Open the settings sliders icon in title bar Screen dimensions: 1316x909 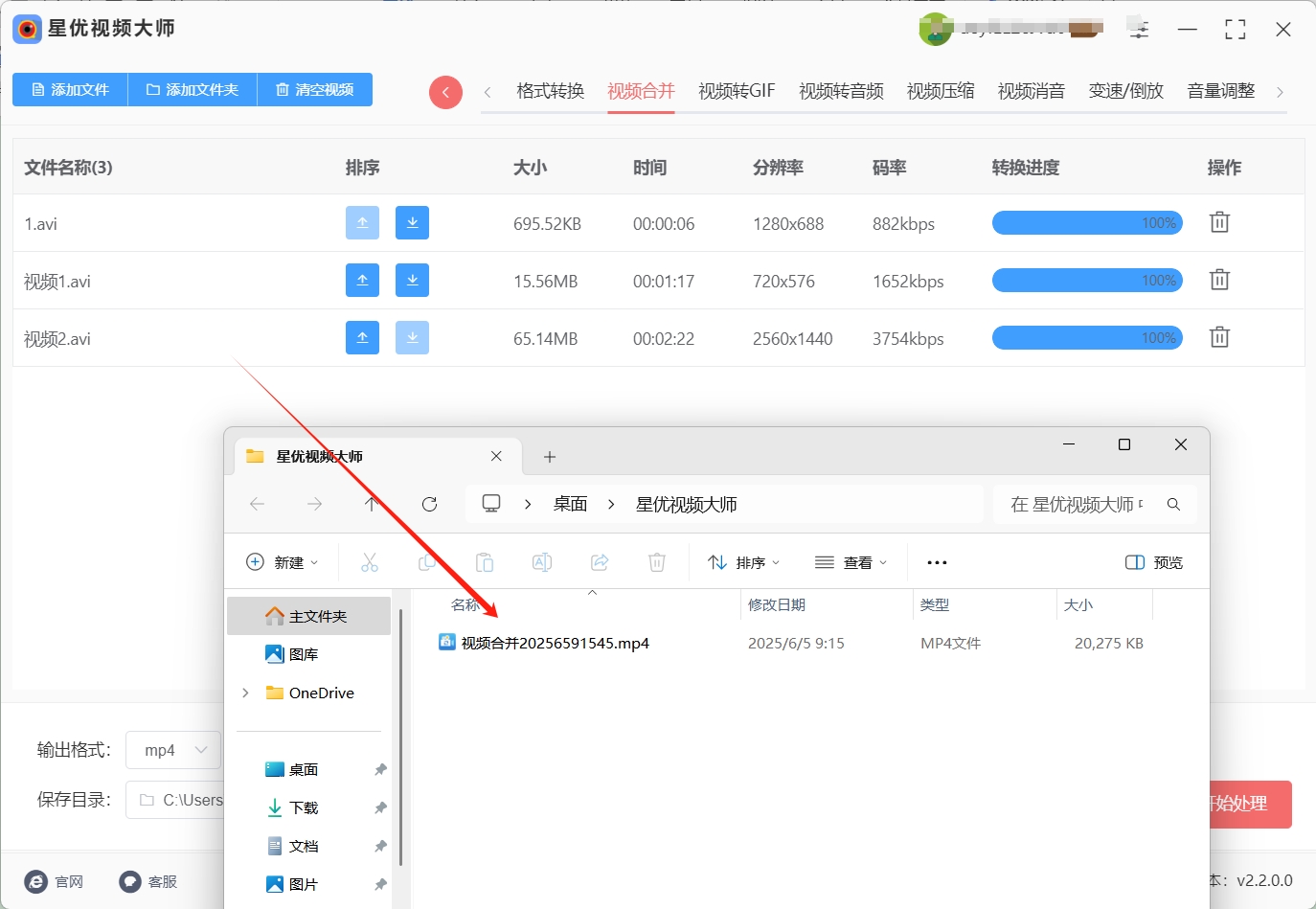click(x=1139, y=29)
